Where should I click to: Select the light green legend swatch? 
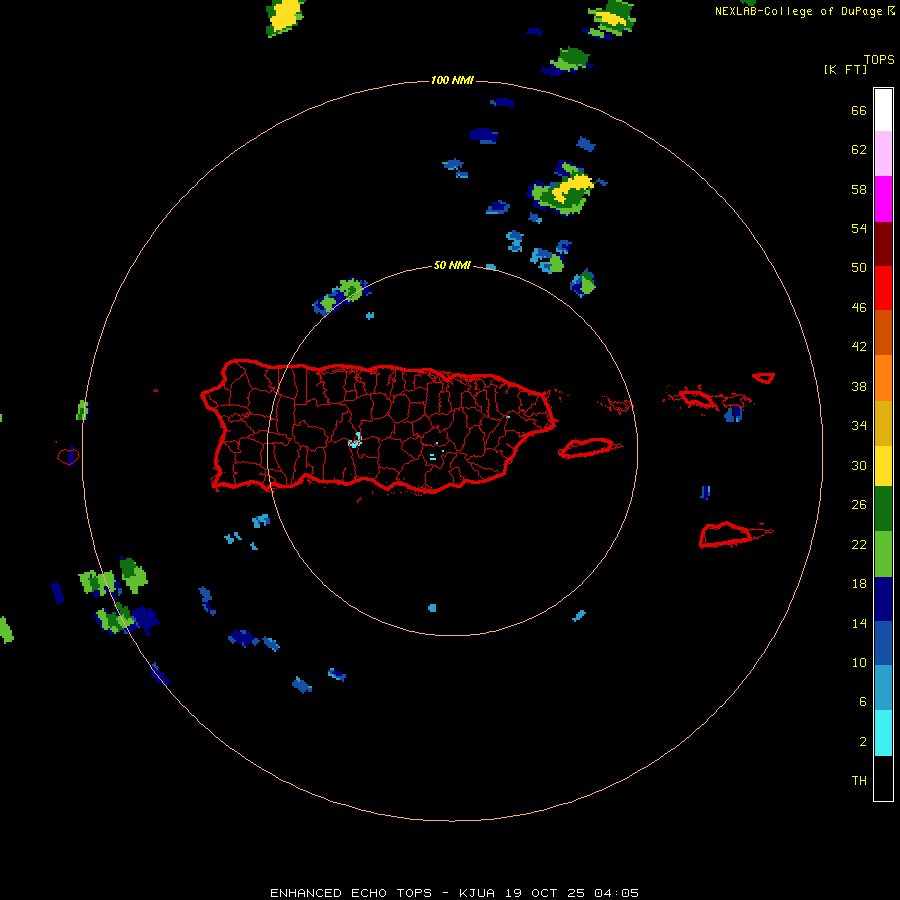[x=883, y=554]
